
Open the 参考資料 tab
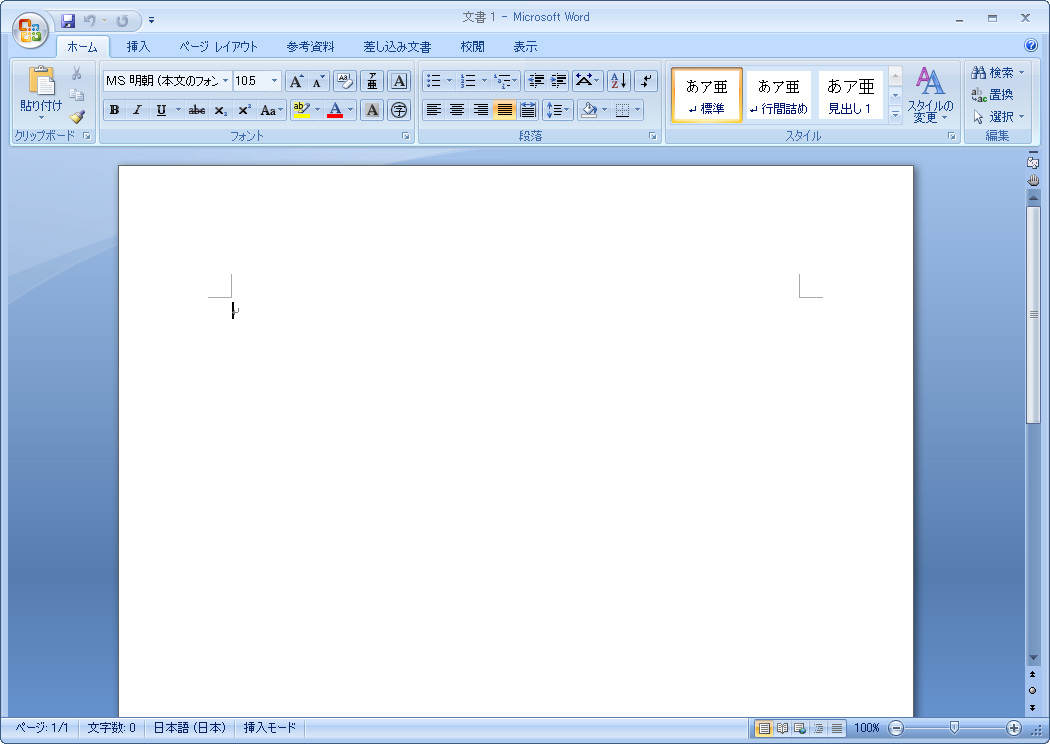point(310,47)
